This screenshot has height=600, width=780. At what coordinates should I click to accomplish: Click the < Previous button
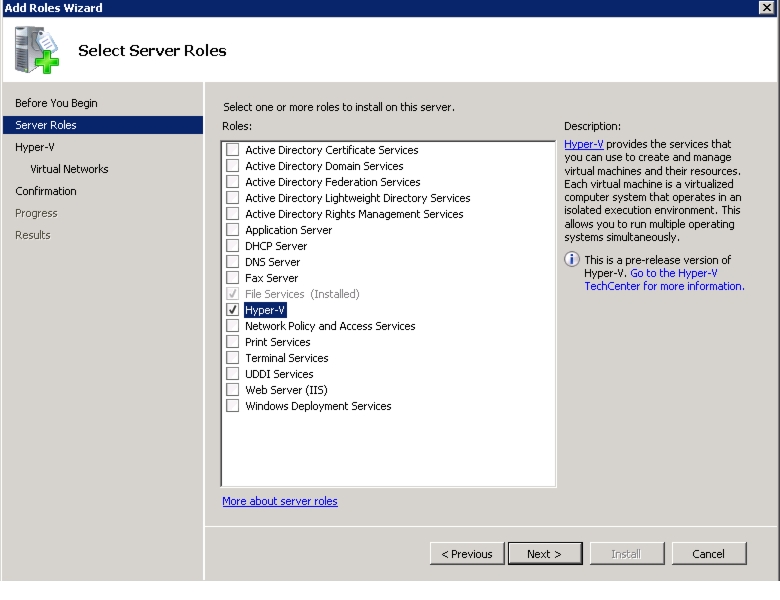point(467,554)
